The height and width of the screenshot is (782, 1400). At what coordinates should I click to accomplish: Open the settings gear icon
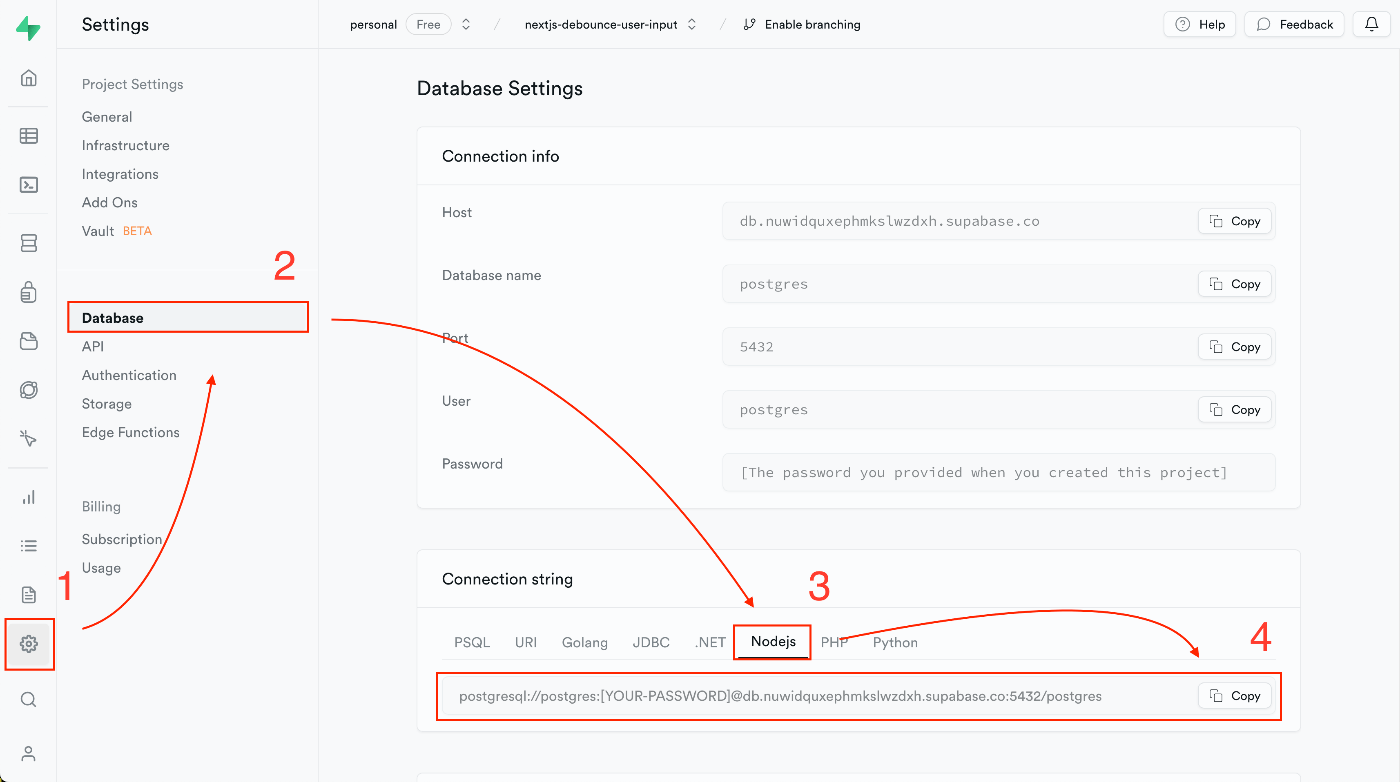(x=29, y=644)
